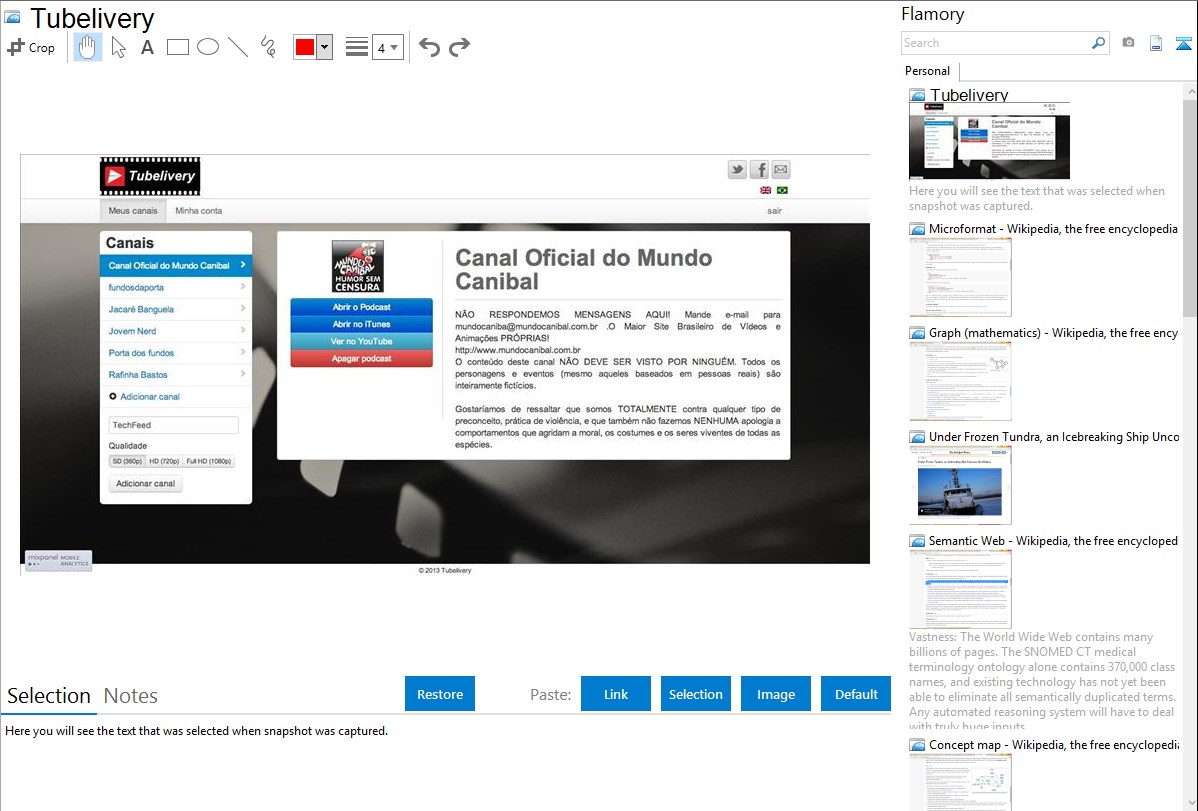Activate the hand pan tool
Viewport: 1198px width, 811px height.
coord(87,47)
